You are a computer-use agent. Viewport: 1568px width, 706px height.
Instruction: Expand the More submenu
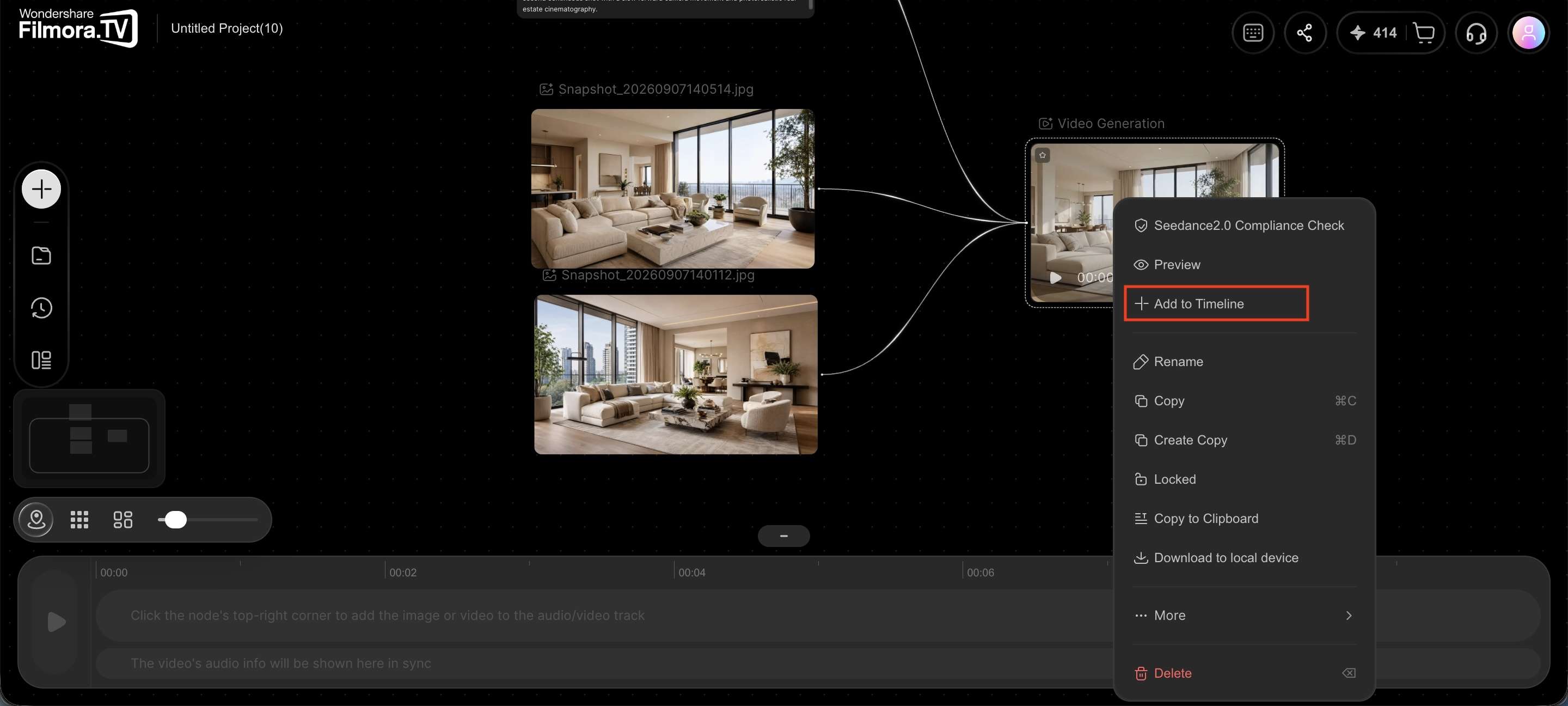coord(1245,615)
